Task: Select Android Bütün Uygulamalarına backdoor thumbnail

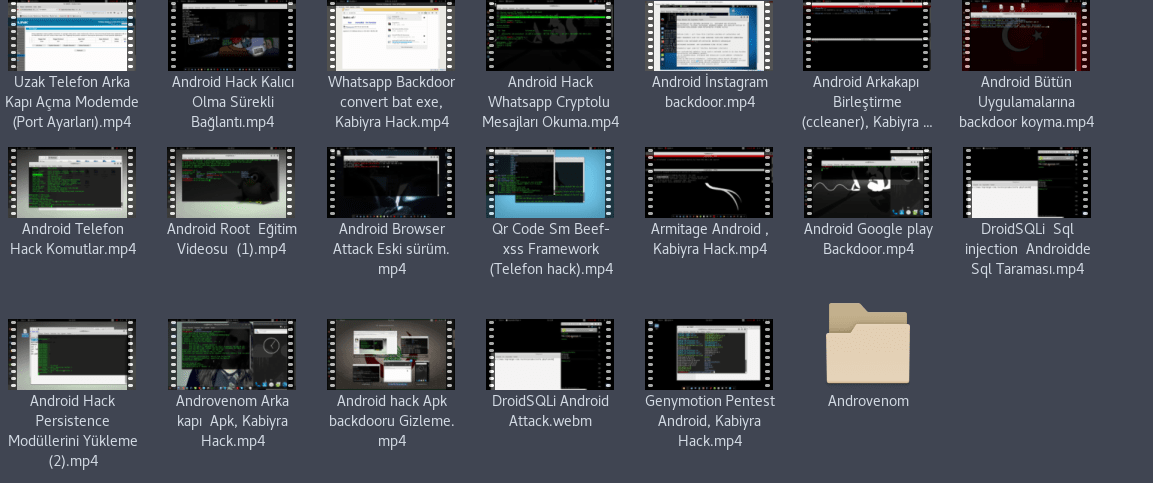Action: [x=1027, y=35]
